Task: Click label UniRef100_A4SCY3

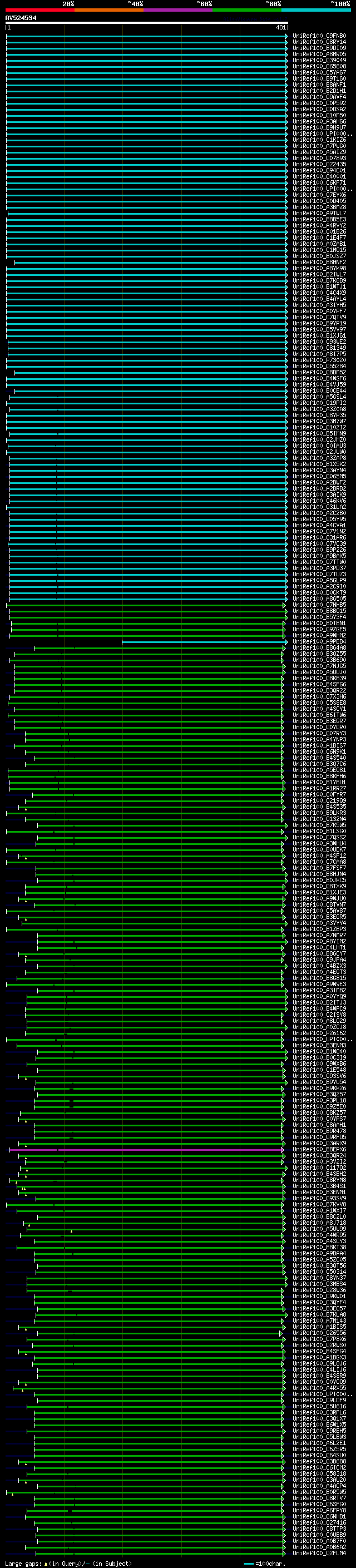Action: point(319,1241)
